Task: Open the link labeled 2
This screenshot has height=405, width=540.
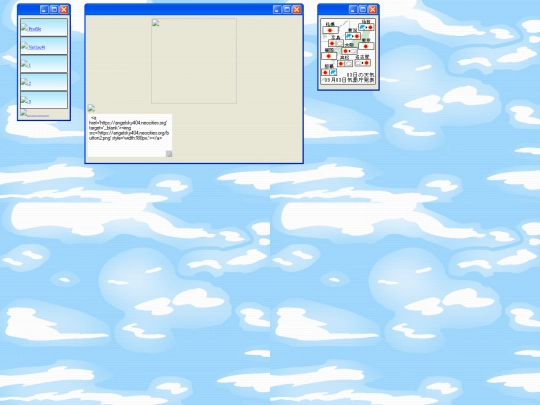Action: point(29,83)
